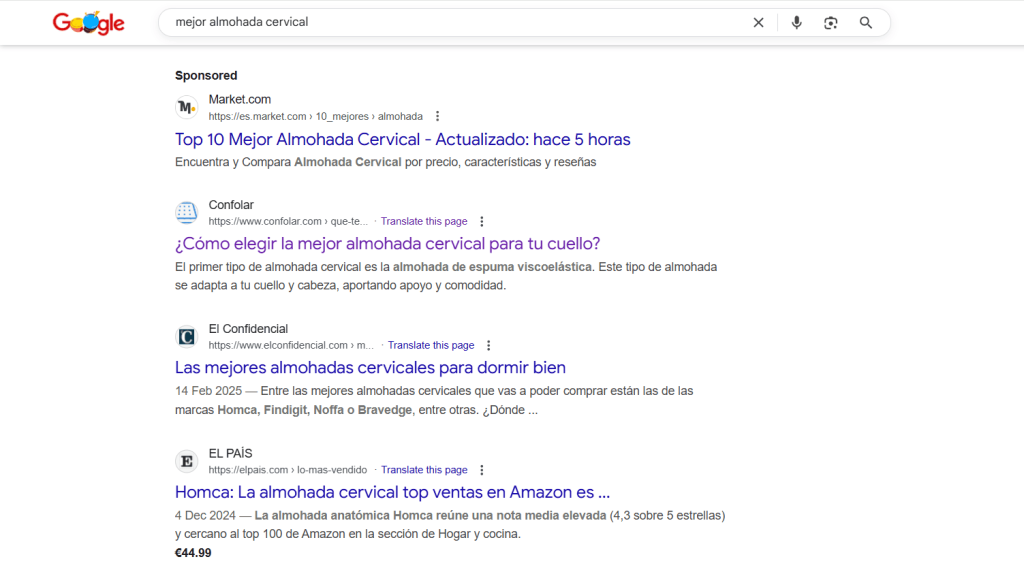Open three-dot menu for El Confidencial result

pyautogui.click(x=488, y=346)
